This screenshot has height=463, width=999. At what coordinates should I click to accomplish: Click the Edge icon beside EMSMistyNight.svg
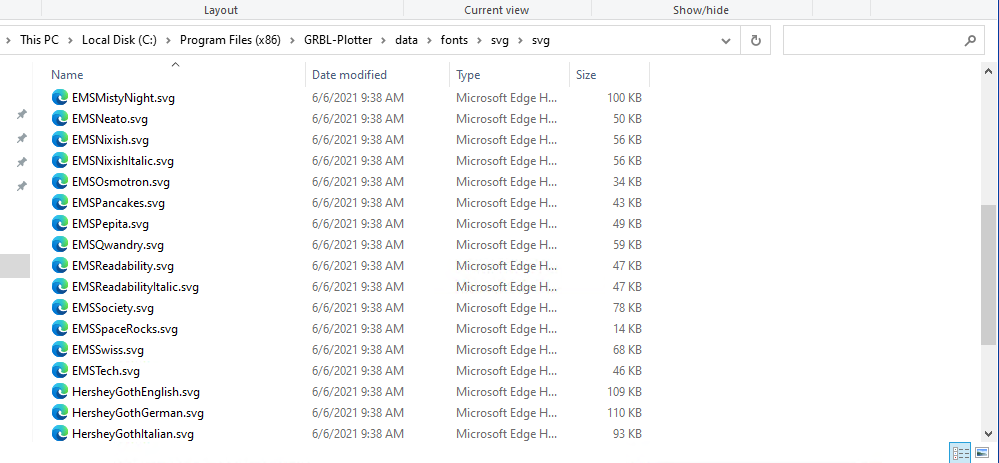59,98
